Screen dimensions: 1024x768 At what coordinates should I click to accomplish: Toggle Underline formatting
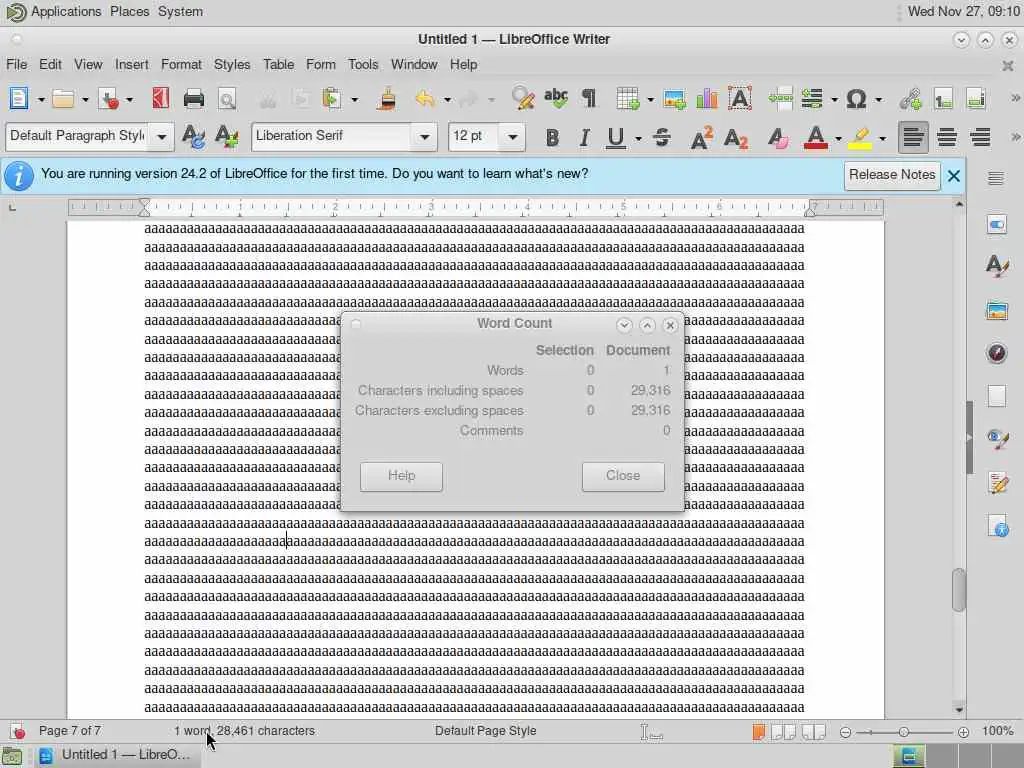(615, 138)
